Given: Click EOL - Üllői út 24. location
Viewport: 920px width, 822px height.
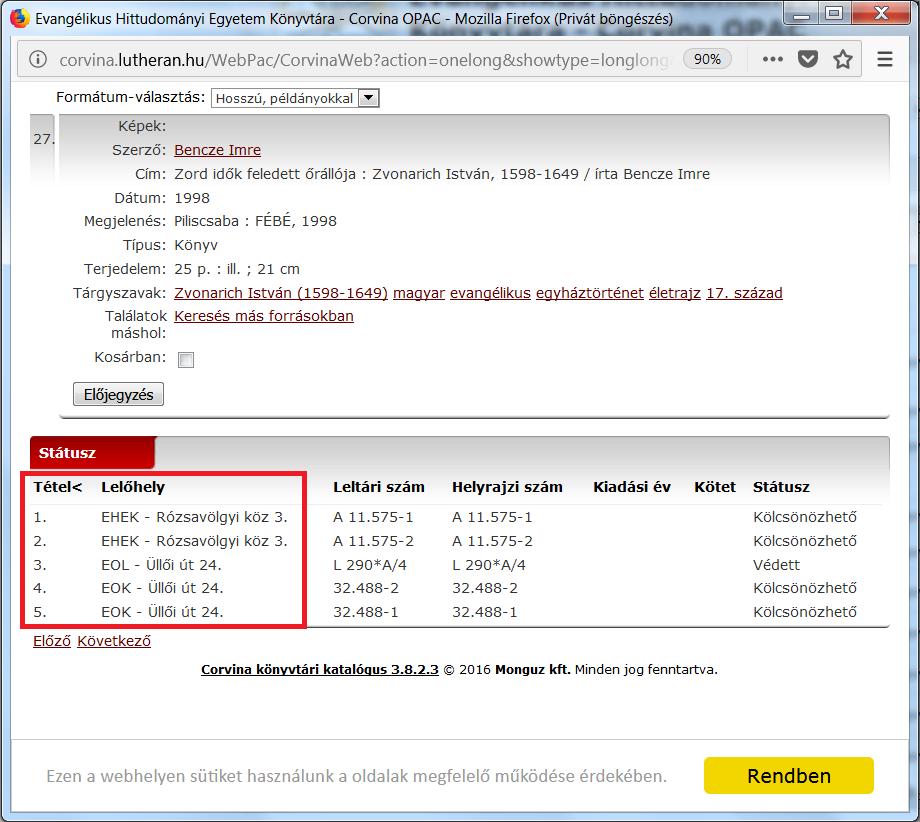Looking at the screenshot, I should click(161, 565).
